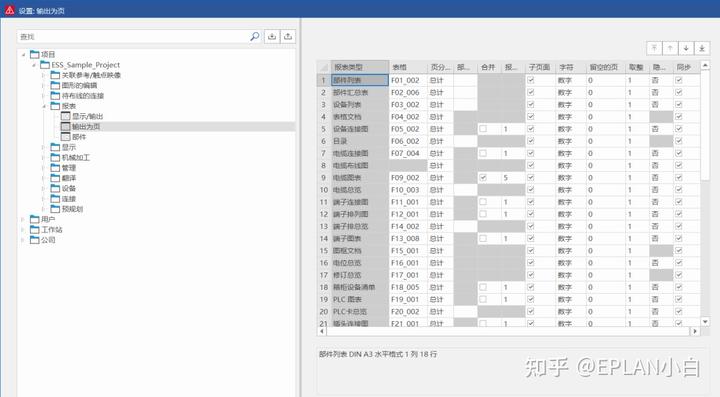The width and height of the screenshot is (720, 397).
Task: Click the import settings icon beside search
Action: click(x=272, y=36)
